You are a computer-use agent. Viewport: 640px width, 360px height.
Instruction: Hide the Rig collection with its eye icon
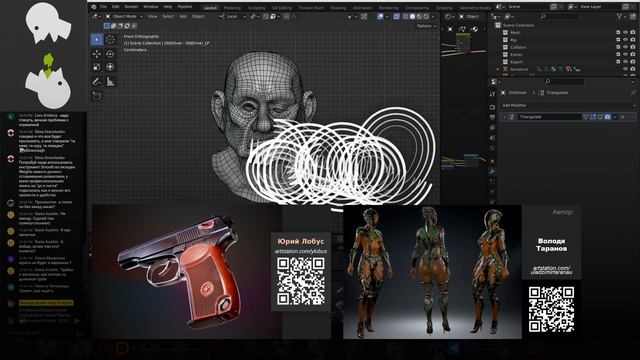[x=625, y=40]
